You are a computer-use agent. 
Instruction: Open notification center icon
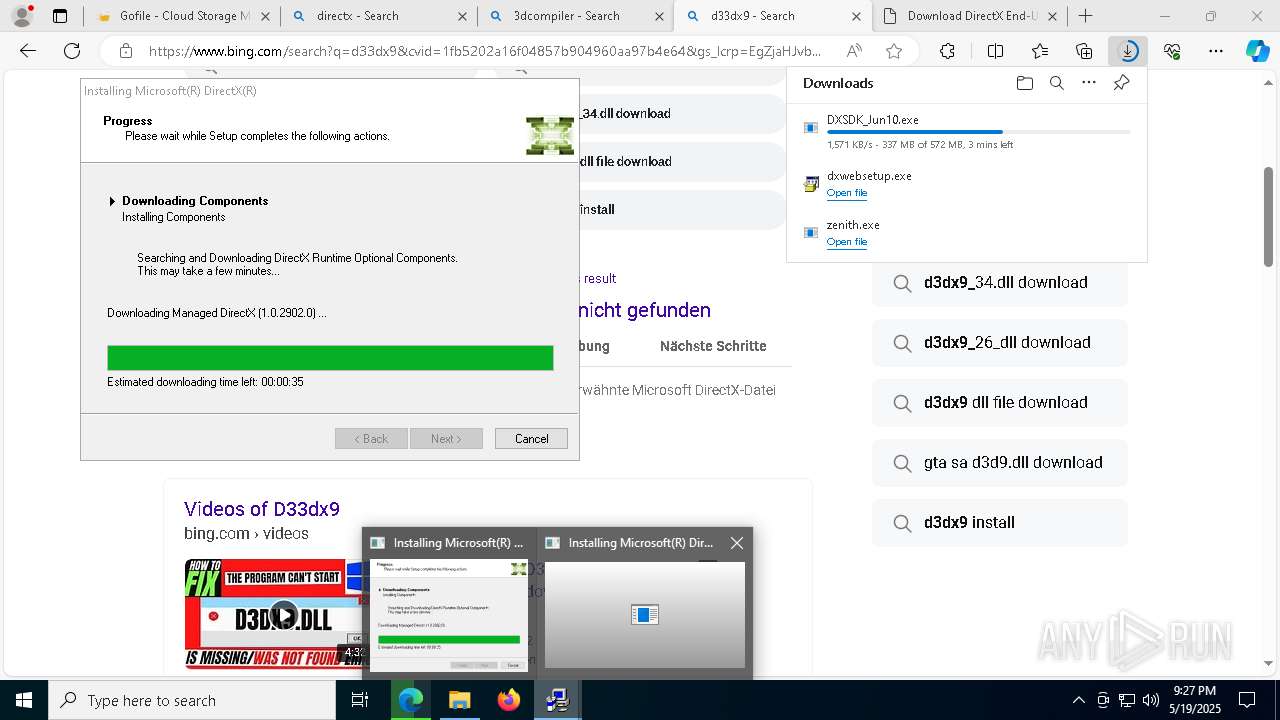1247,700
